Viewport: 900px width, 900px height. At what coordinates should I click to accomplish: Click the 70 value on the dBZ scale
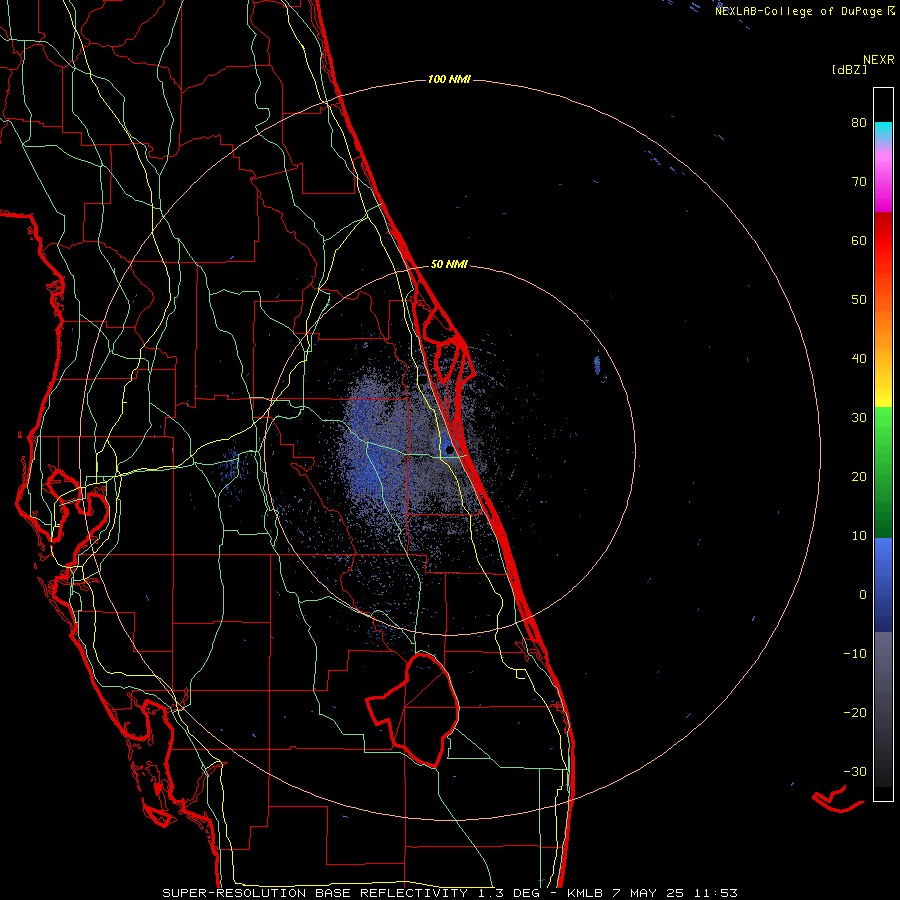click(859, 181)
